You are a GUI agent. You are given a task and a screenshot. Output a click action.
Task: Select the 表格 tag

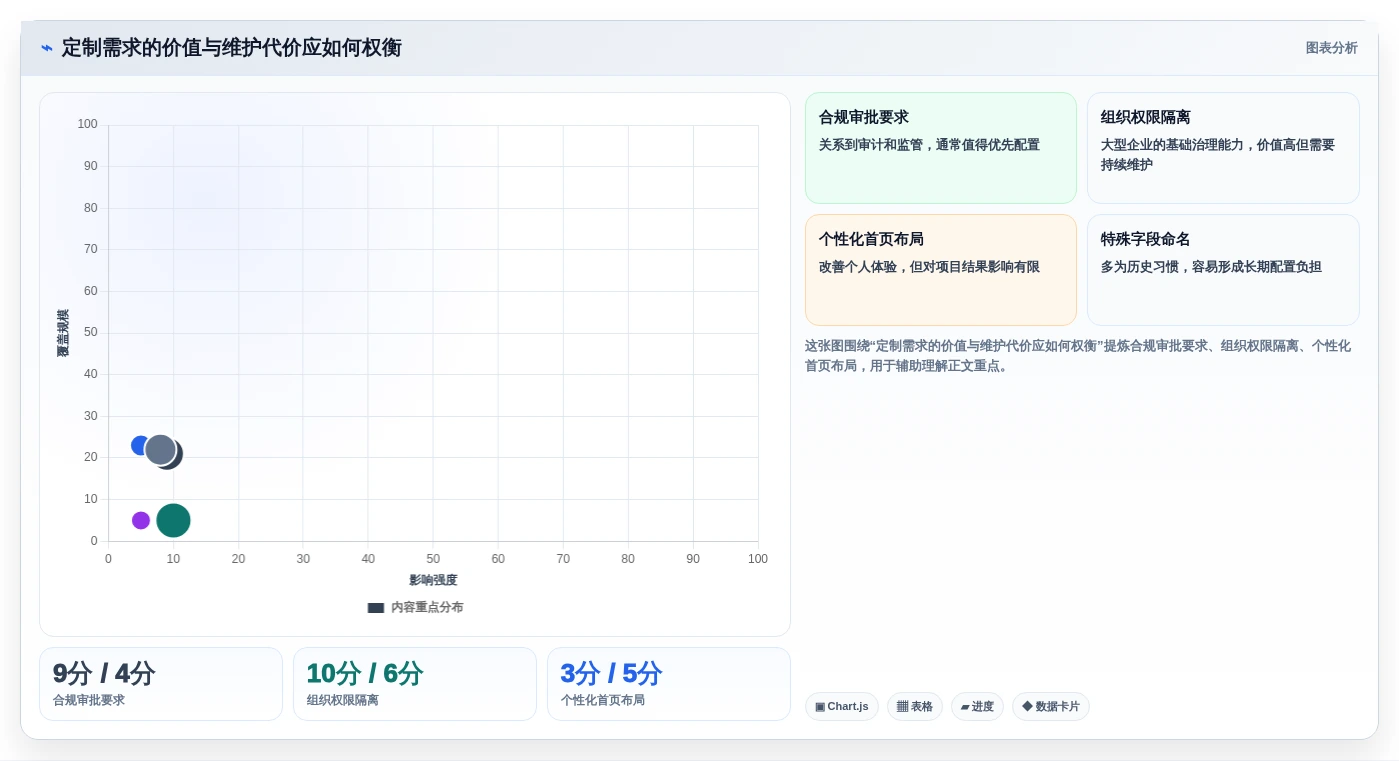[x=914, y=706]
